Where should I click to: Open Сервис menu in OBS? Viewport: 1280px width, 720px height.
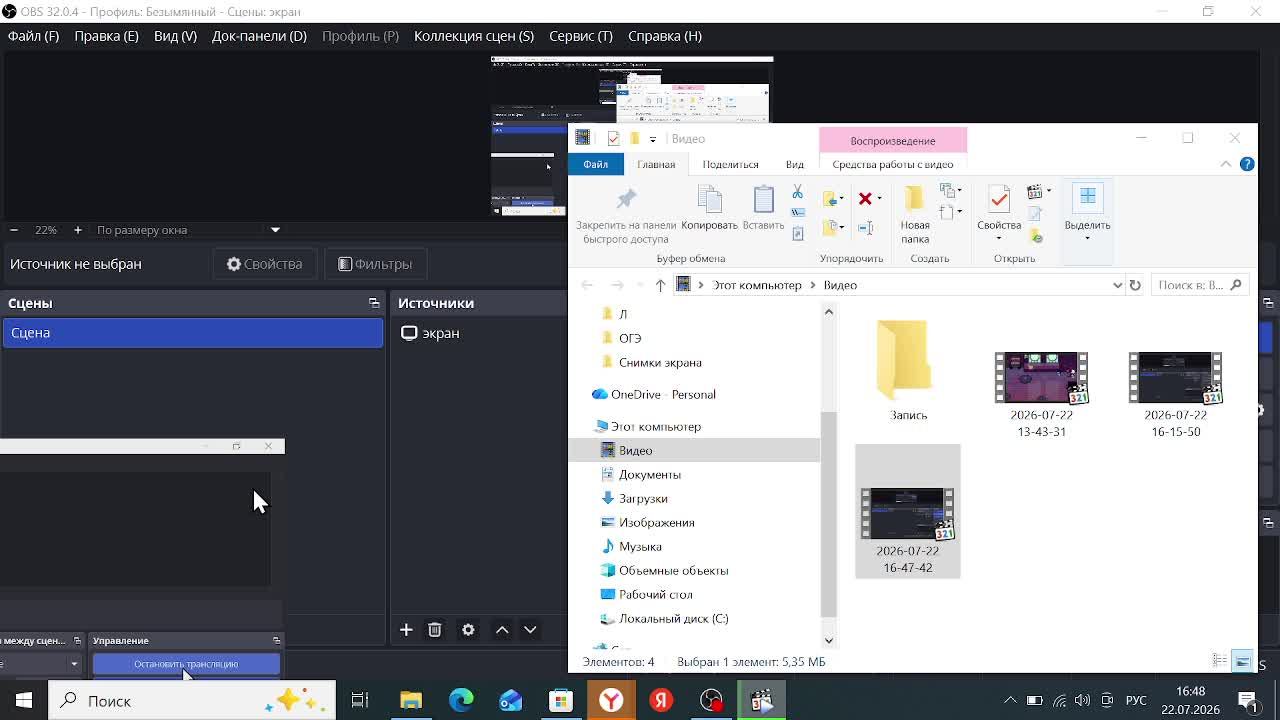(x=581, y=36)
